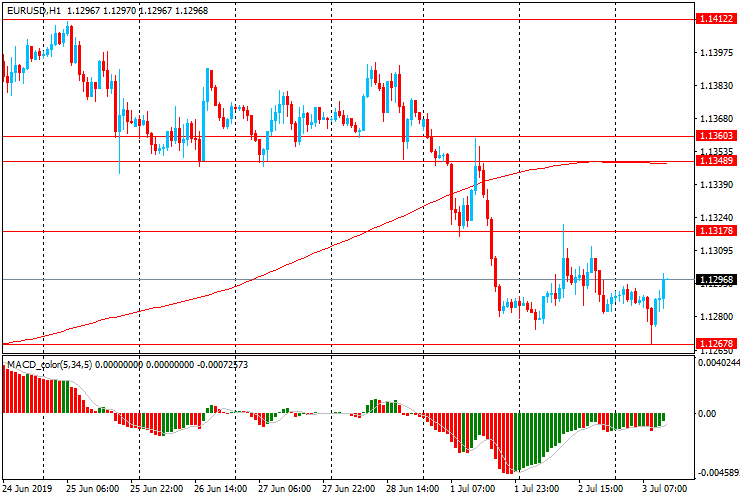Click the 1.13240 price scale value
This screenshot has height=500, width=740.
coord(717,218)
